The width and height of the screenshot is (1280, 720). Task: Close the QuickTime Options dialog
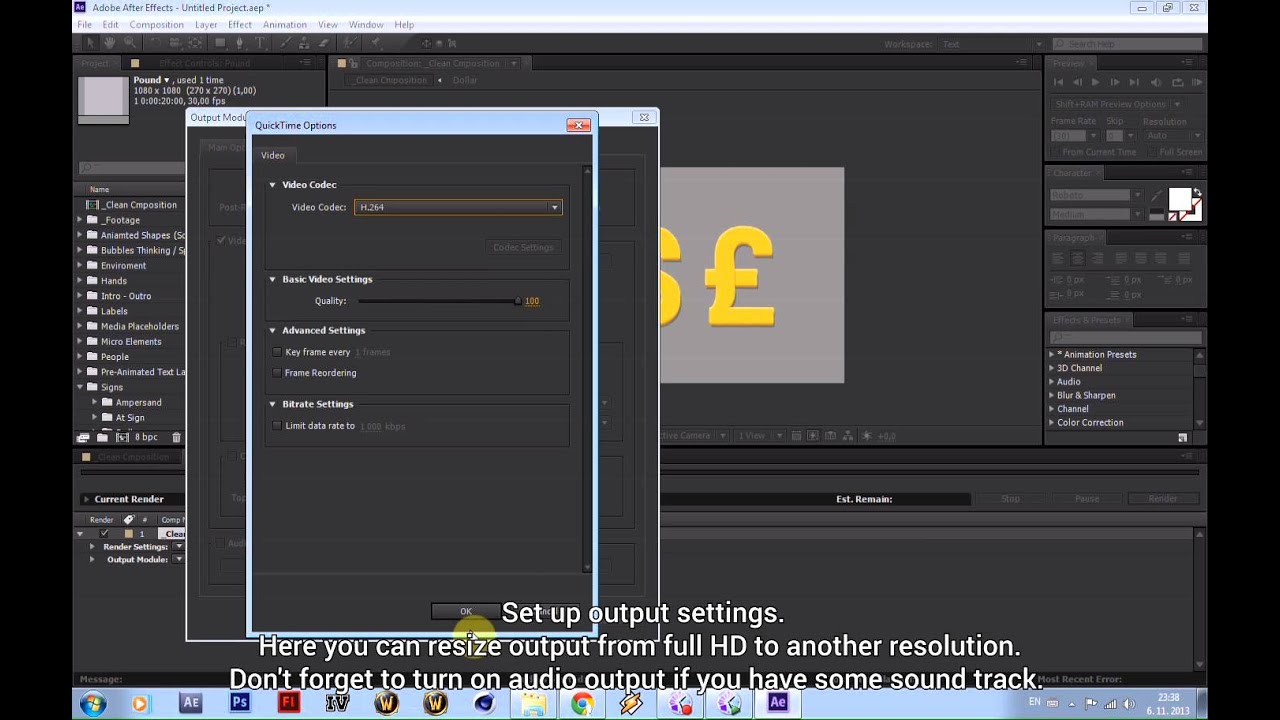click(x=578, y=125)
